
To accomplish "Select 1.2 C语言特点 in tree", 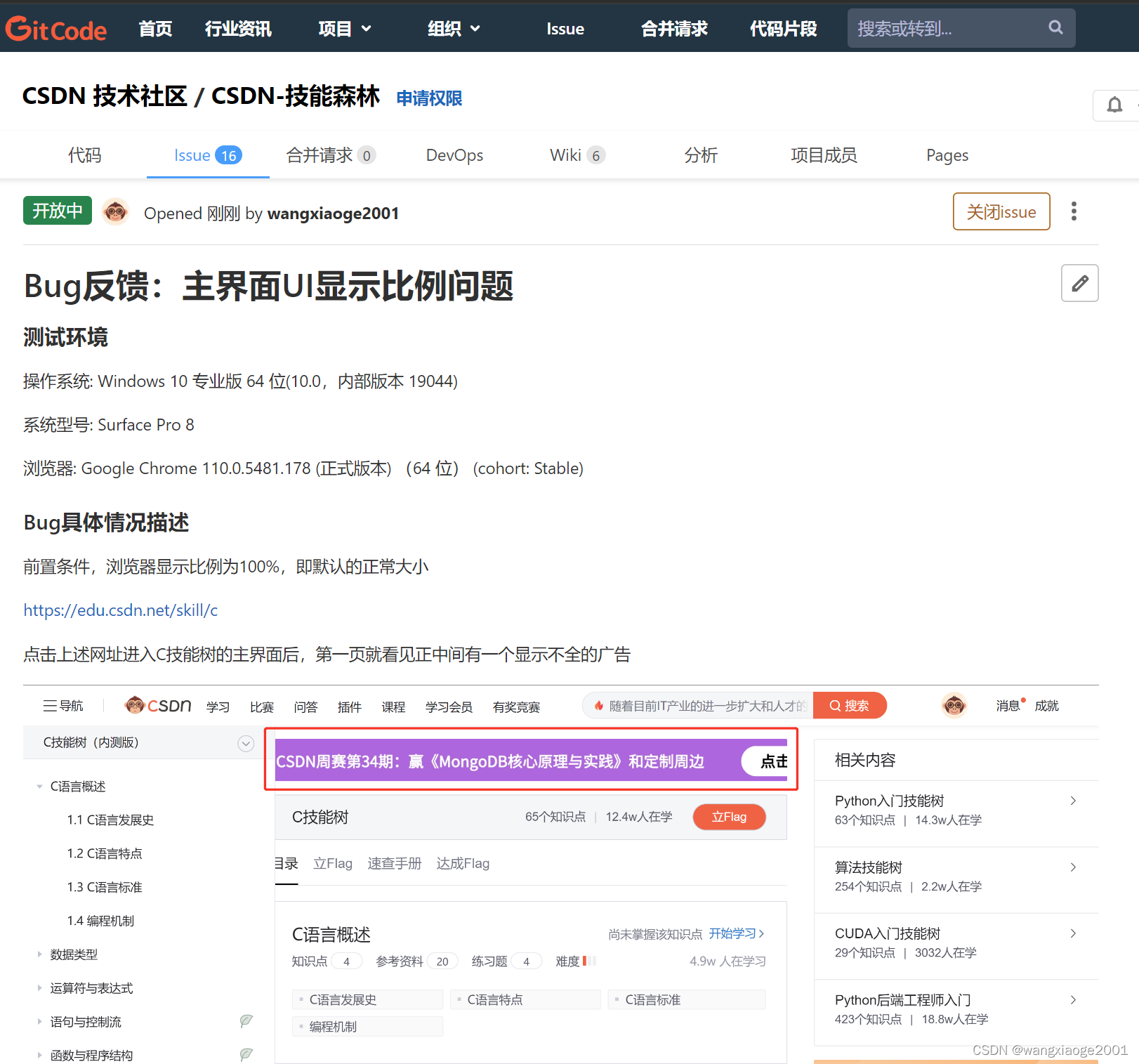I will point(105,854).
